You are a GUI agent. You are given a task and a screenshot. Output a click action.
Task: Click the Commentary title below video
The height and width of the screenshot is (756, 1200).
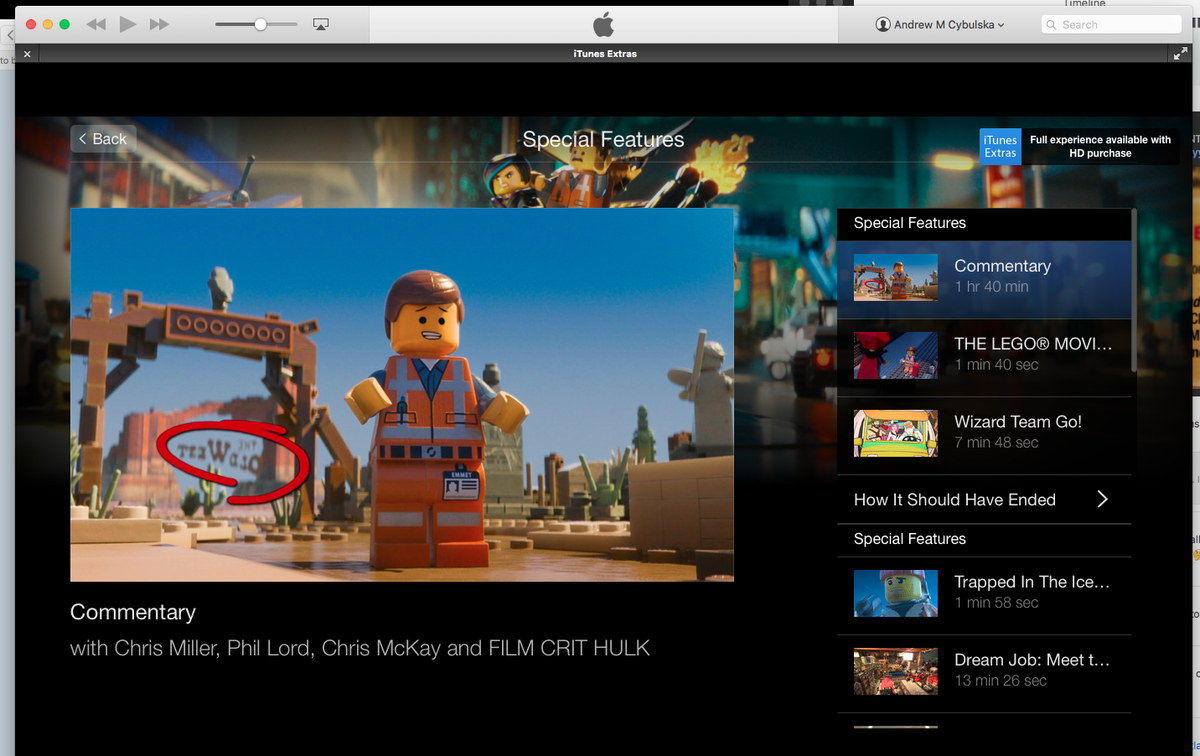pos(133,612)
